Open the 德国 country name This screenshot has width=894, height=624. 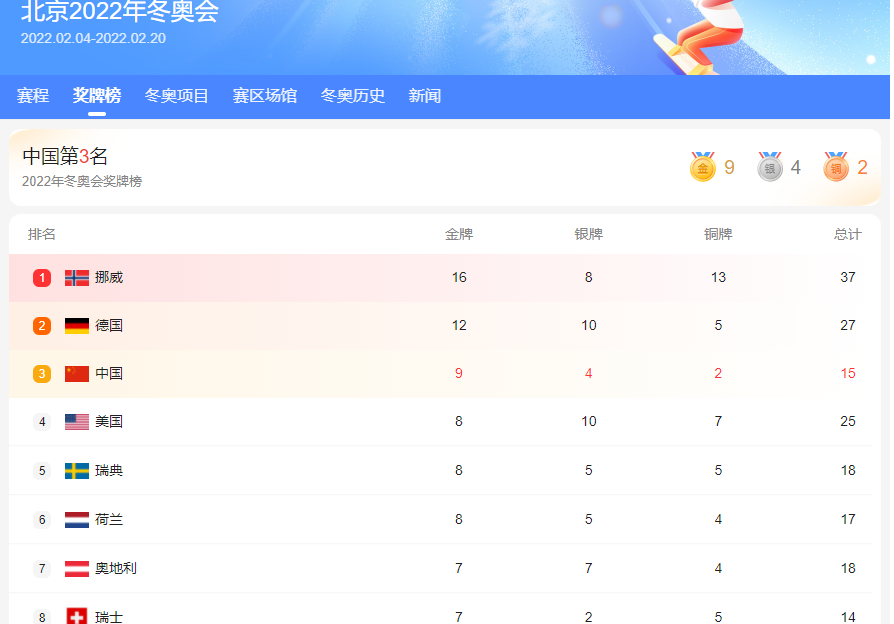click(x=109, y=325)
